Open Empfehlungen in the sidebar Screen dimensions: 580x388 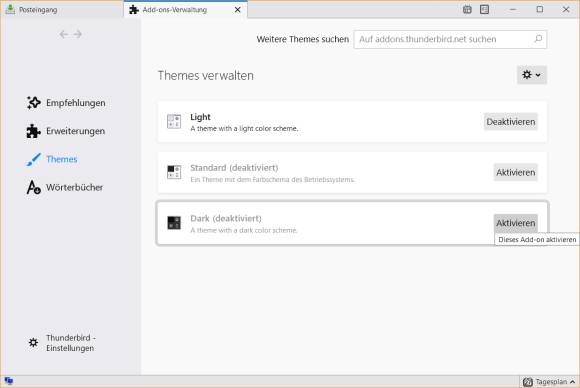point(67,103)
